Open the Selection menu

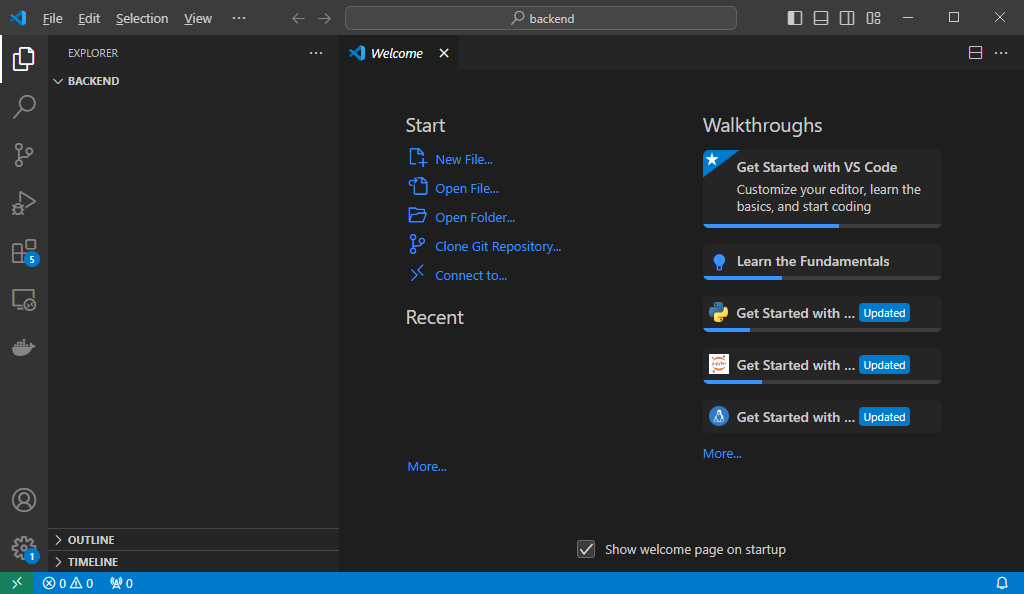(x=142, y=18)
